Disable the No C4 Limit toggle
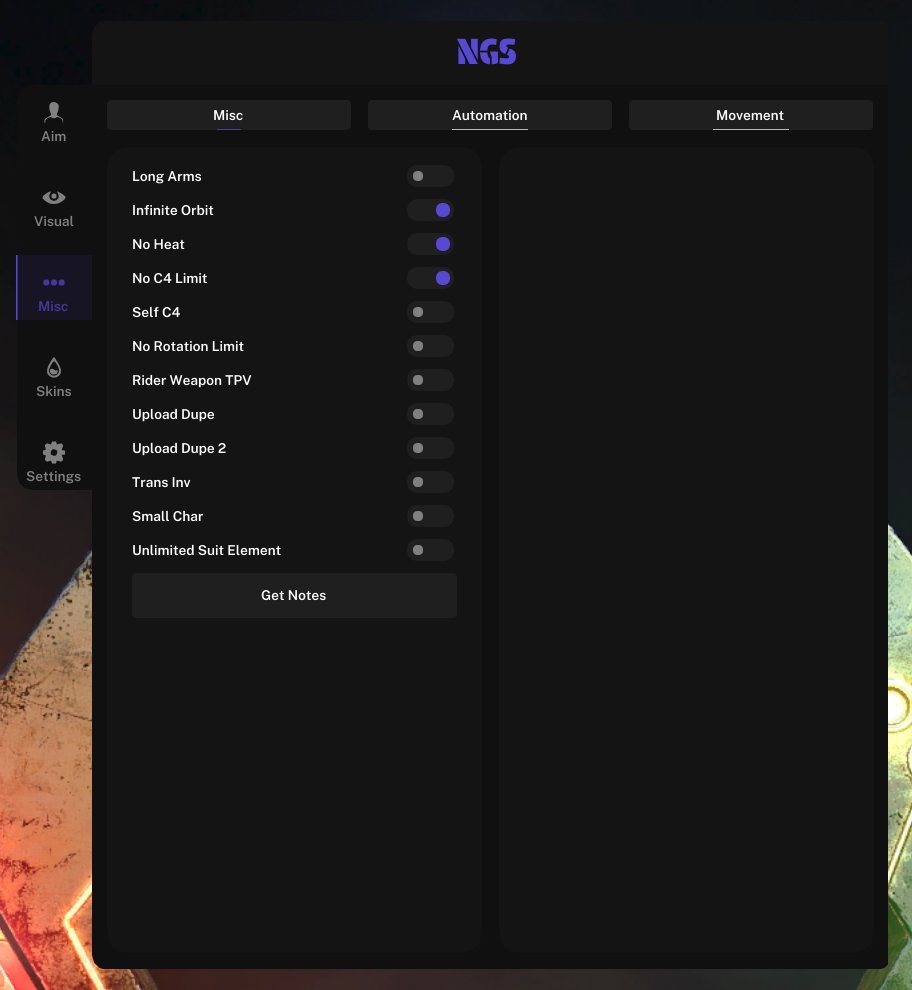The height and width of the screenshot is (990, 912). pos(430,278)
